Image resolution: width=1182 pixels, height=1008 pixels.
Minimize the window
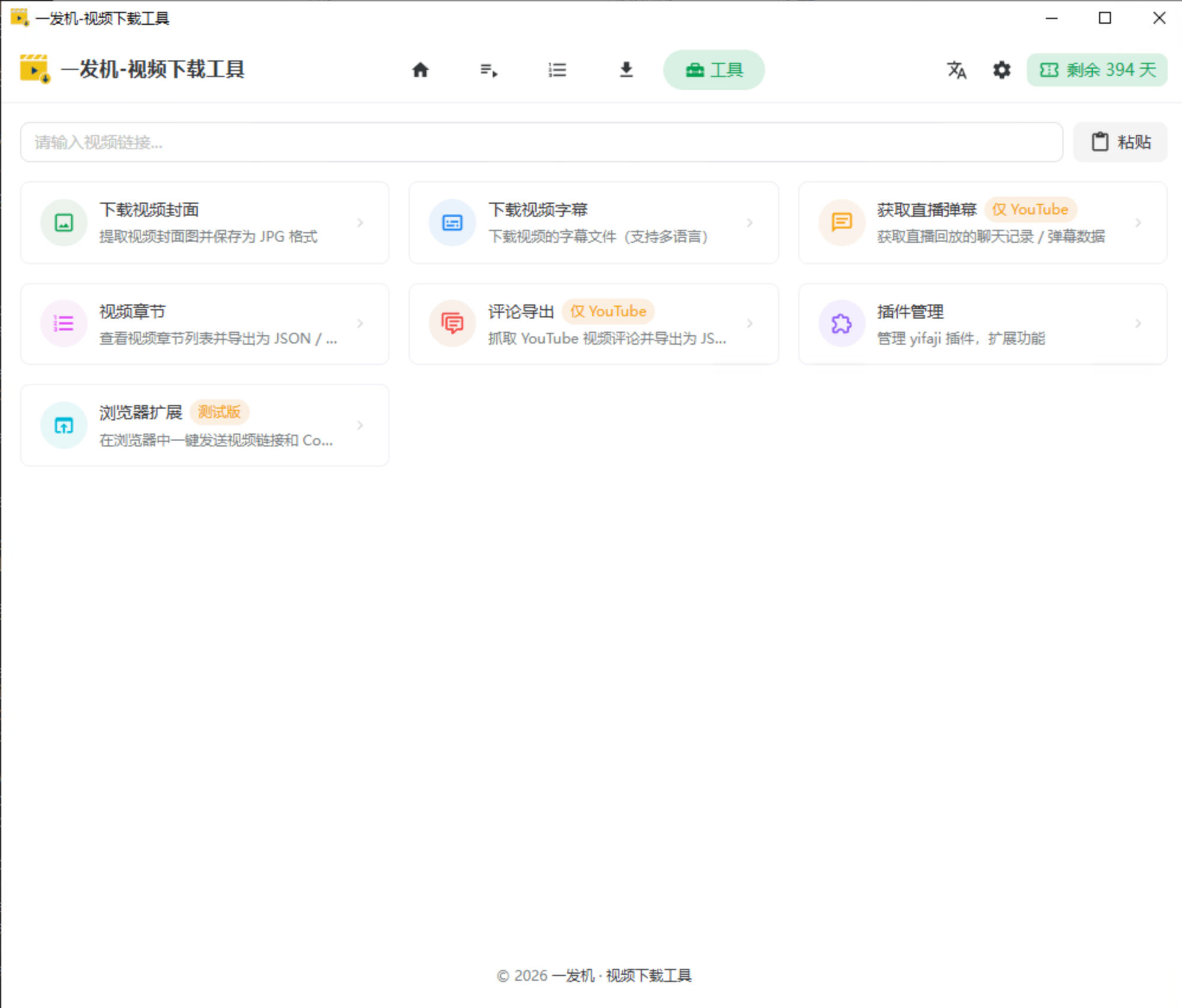pos(1052,18)
